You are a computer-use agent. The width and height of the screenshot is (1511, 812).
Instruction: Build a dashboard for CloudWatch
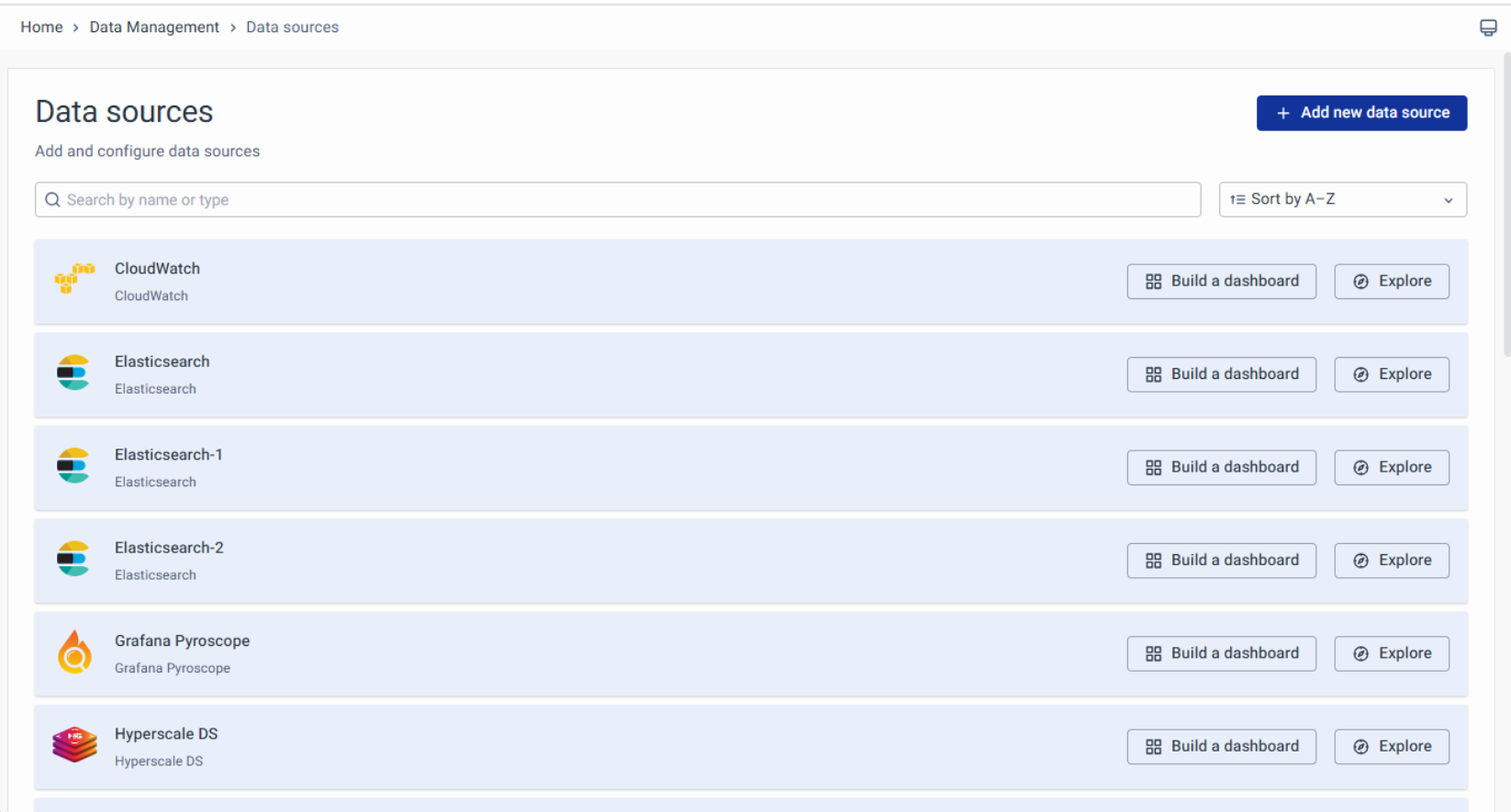(x=1221, y=282)
